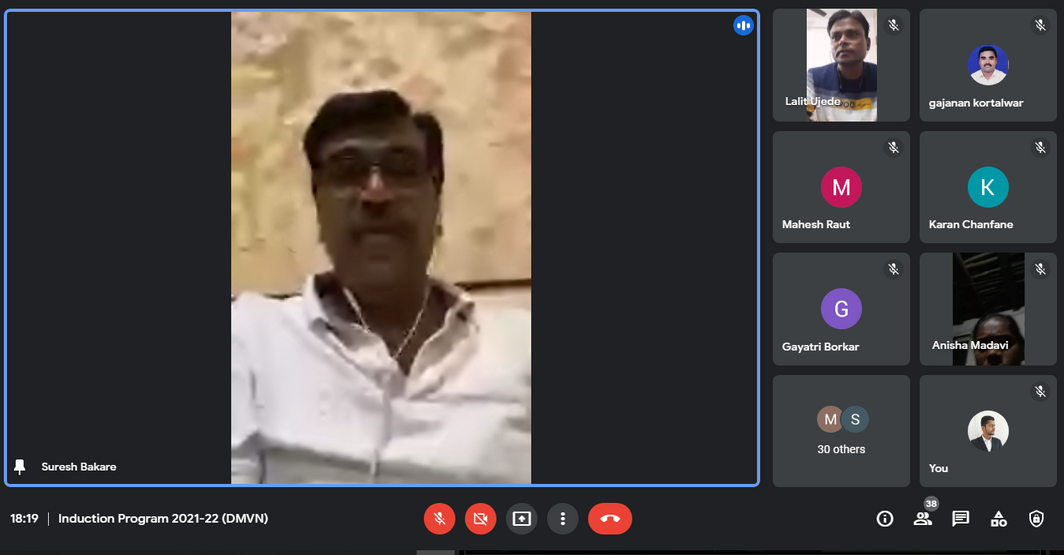Screen dimensions: 1064x555
Task: Click the meeting title Induction Program 2021-22 (DMVN)
Action: [x=163, y=518]
